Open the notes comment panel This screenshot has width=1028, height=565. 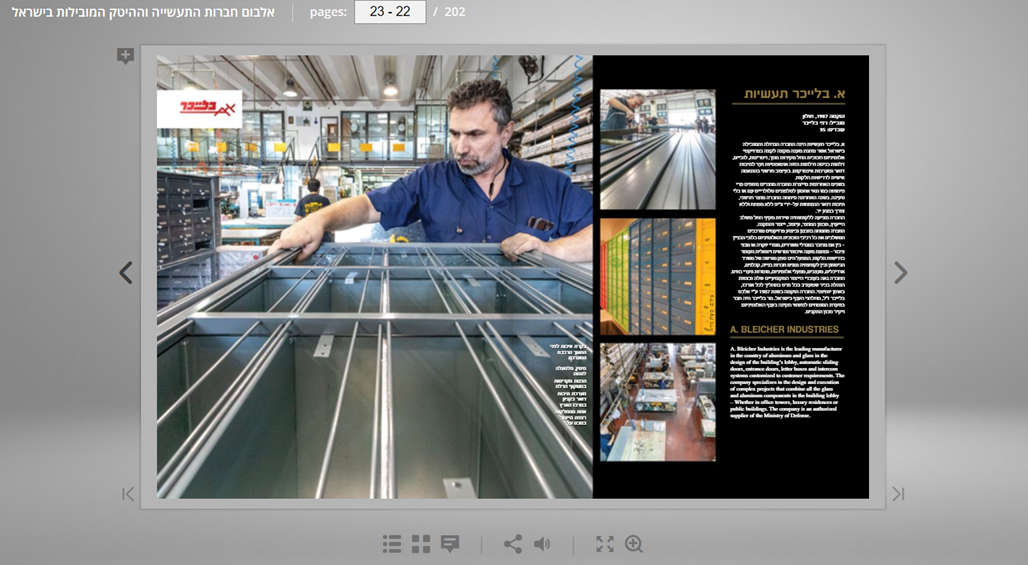pyautogui.click(x=450, y=544)
